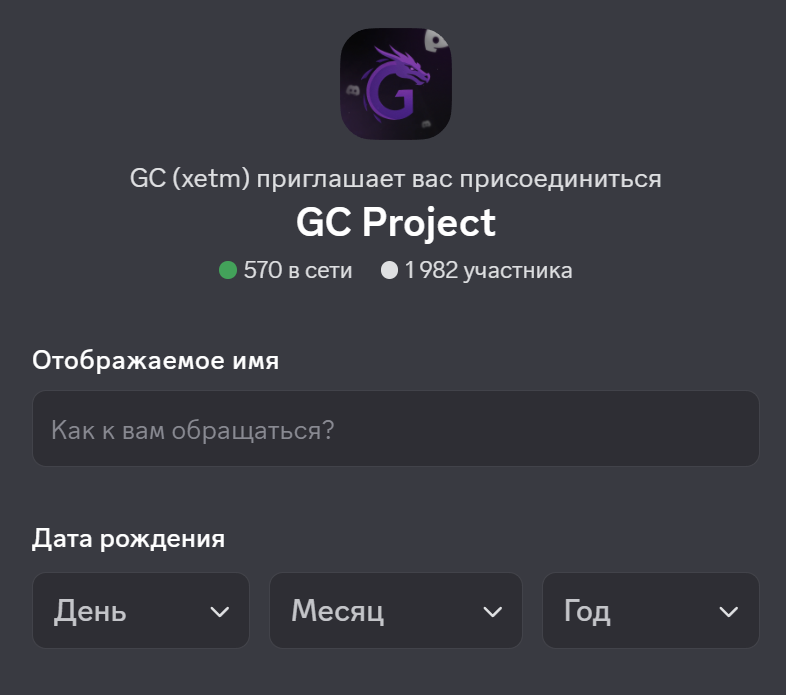Image resolution: width=786 pixels, height=695 pixels.
Task: Click the purple dragon G server avatar
Action: pyautogui.click(x=394, y=83)
